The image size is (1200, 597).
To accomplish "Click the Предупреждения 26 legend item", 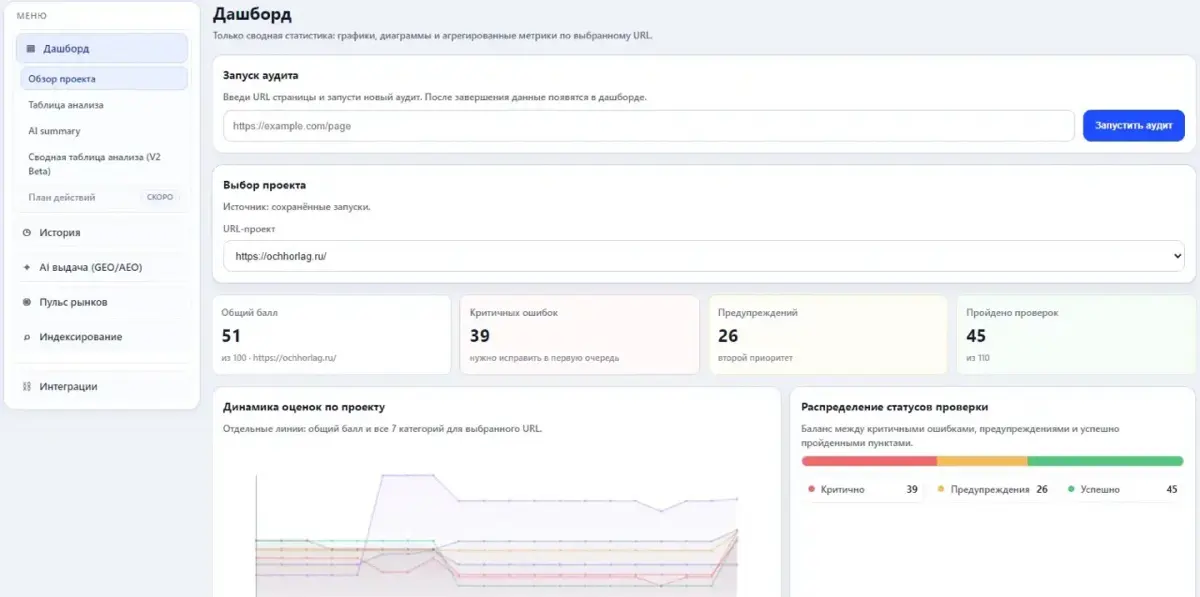I will tap(992, 490).
